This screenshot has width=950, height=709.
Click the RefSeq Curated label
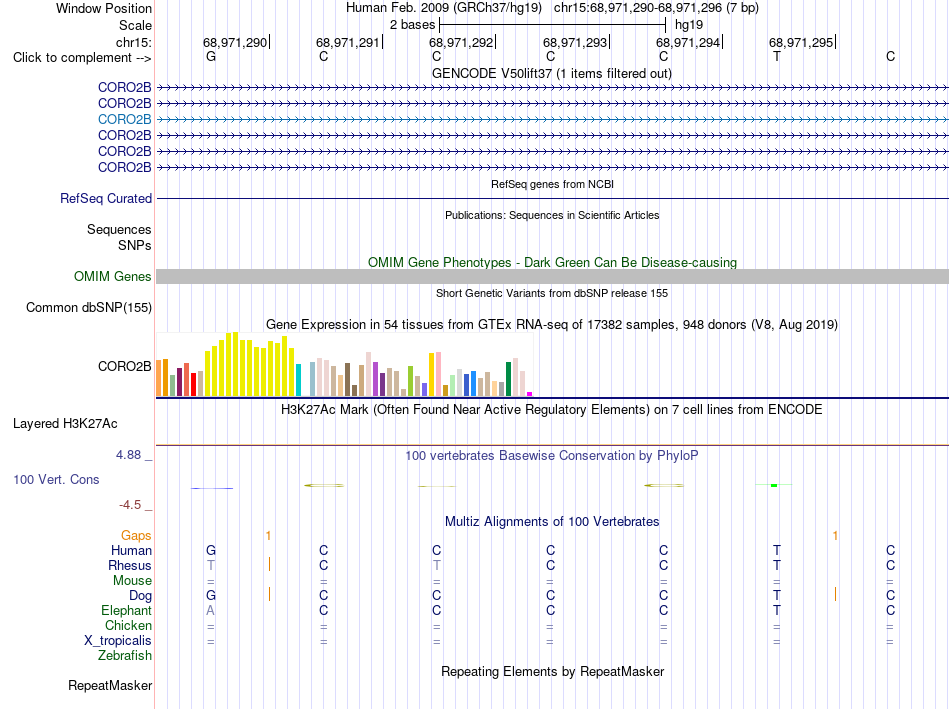(x=106, y=198)
